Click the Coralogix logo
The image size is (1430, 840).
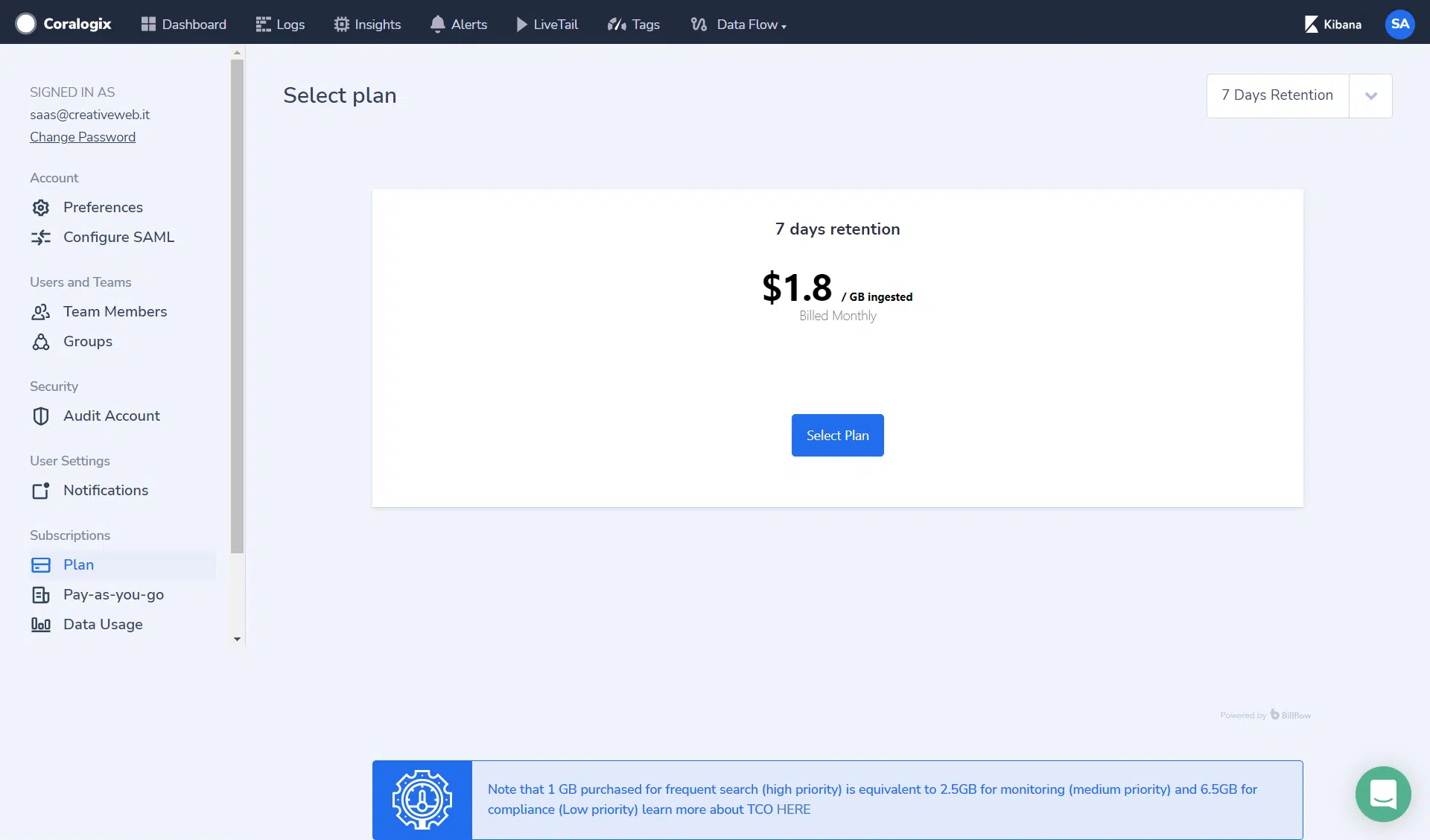click(x=63, y=24)
